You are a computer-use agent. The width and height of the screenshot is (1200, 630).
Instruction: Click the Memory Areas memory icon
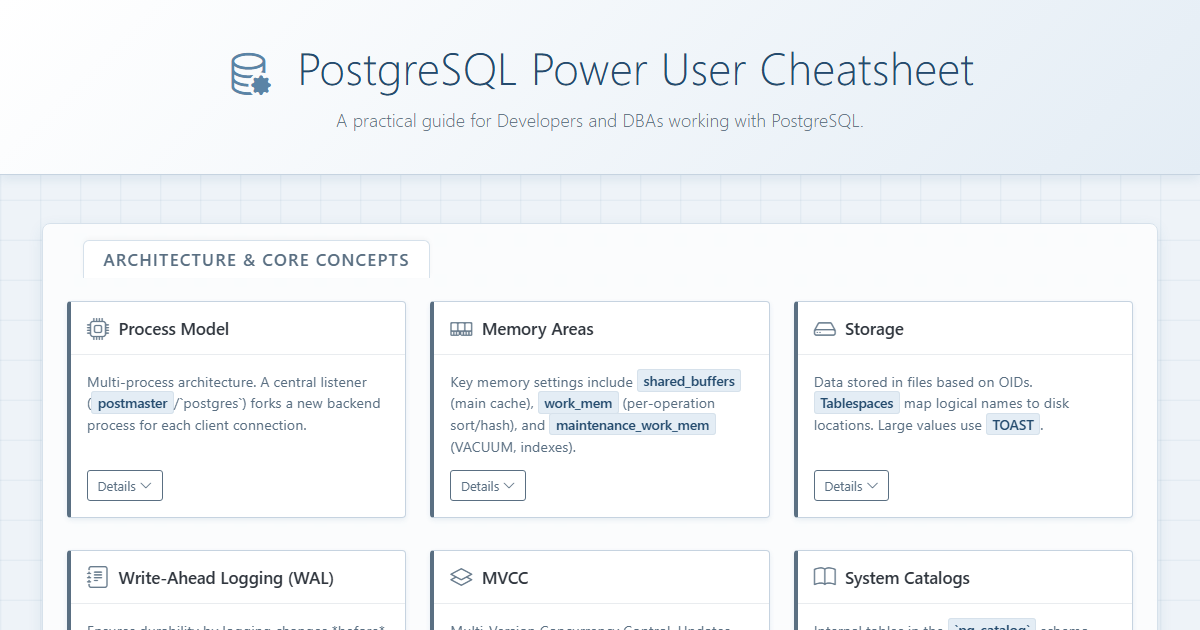[x=461, y=329]
